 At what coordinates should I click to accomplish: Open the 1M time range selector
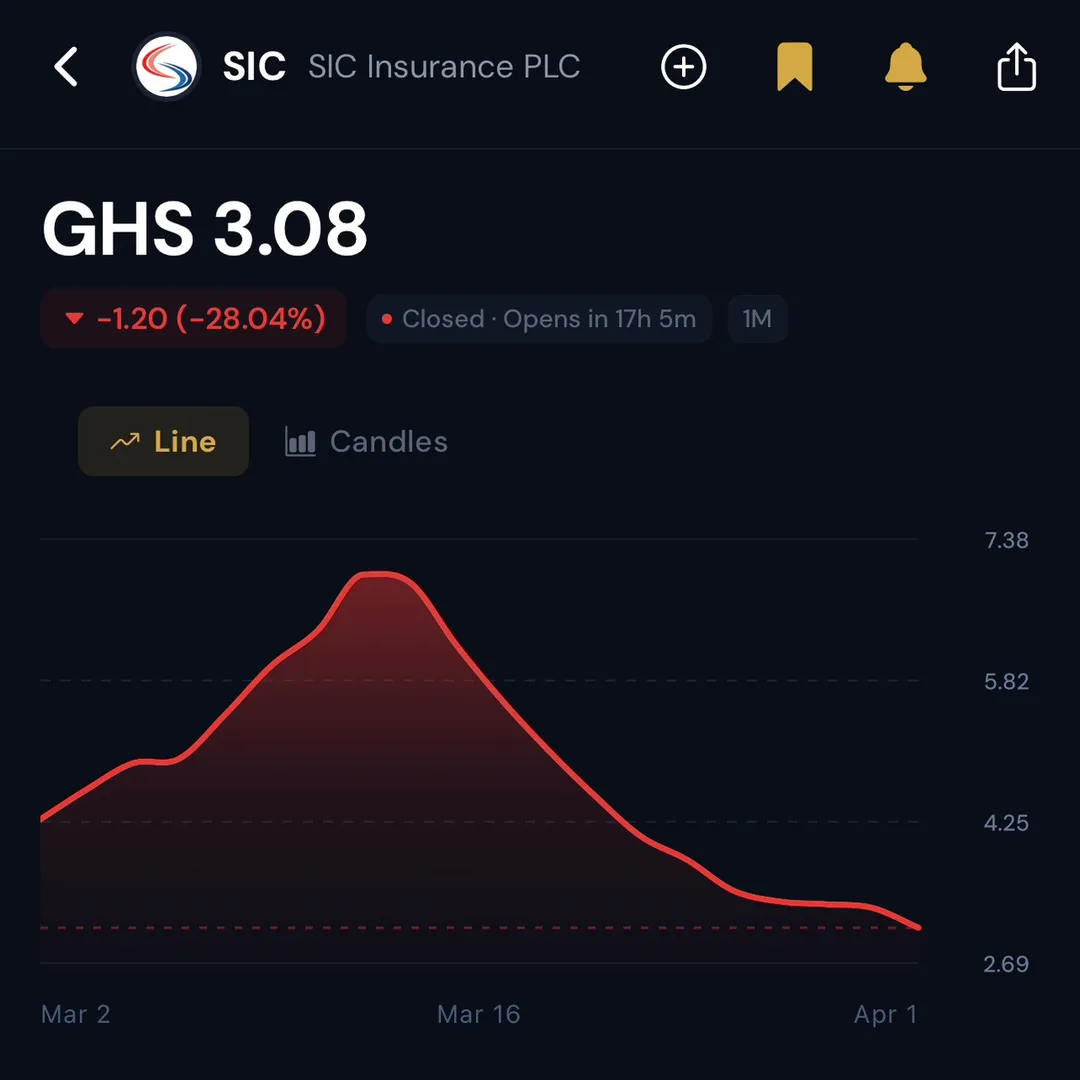[x=757, y=319]
